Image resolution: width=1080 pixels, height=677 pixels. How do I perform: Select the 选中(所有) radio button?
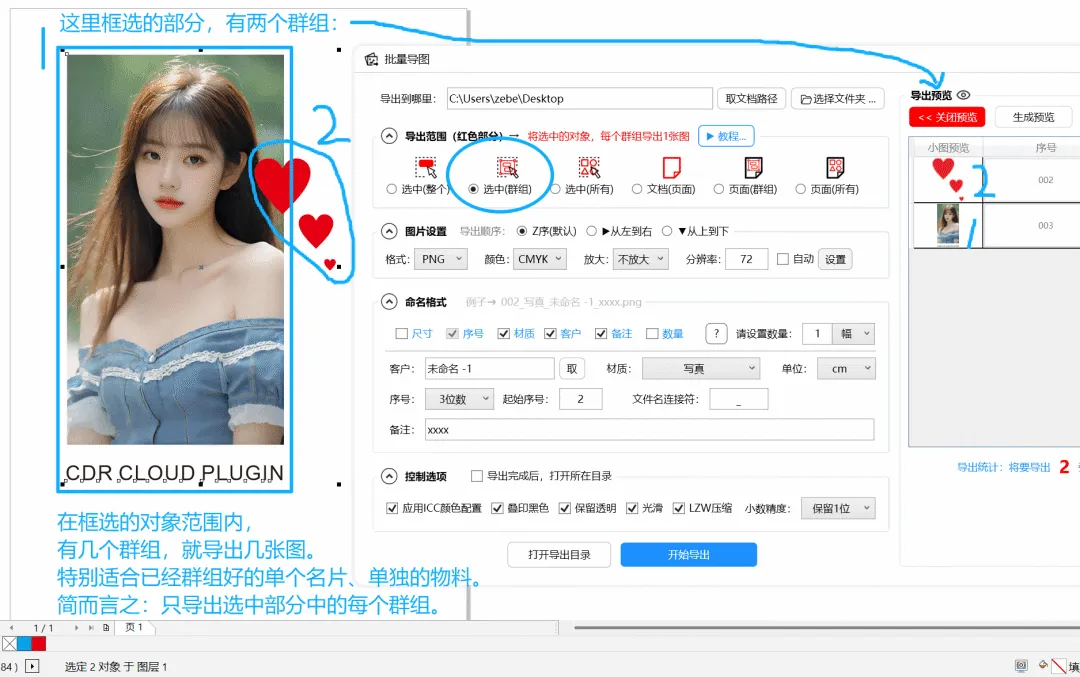tap(555, 189)
